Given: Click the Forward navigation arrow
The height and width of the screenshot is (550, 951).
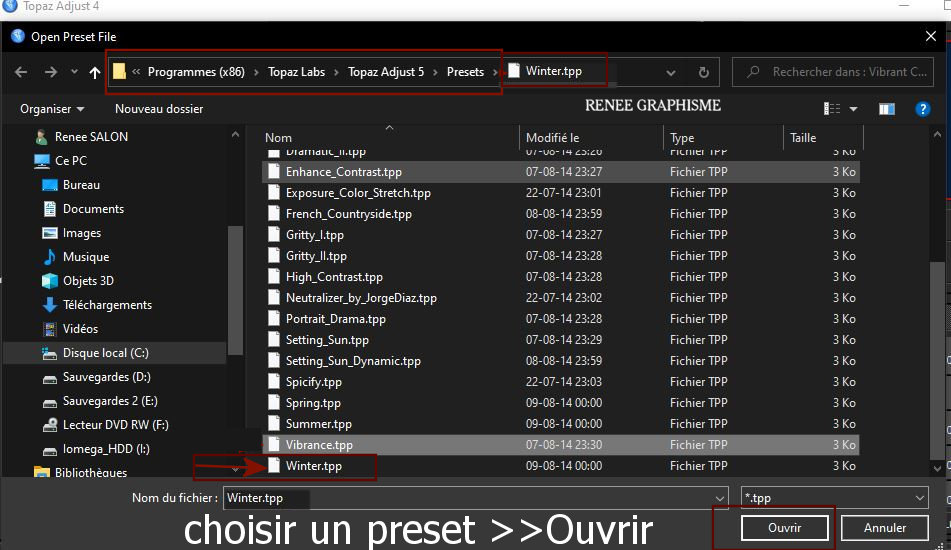Looking at the screenshot, I should pos(51,72).
